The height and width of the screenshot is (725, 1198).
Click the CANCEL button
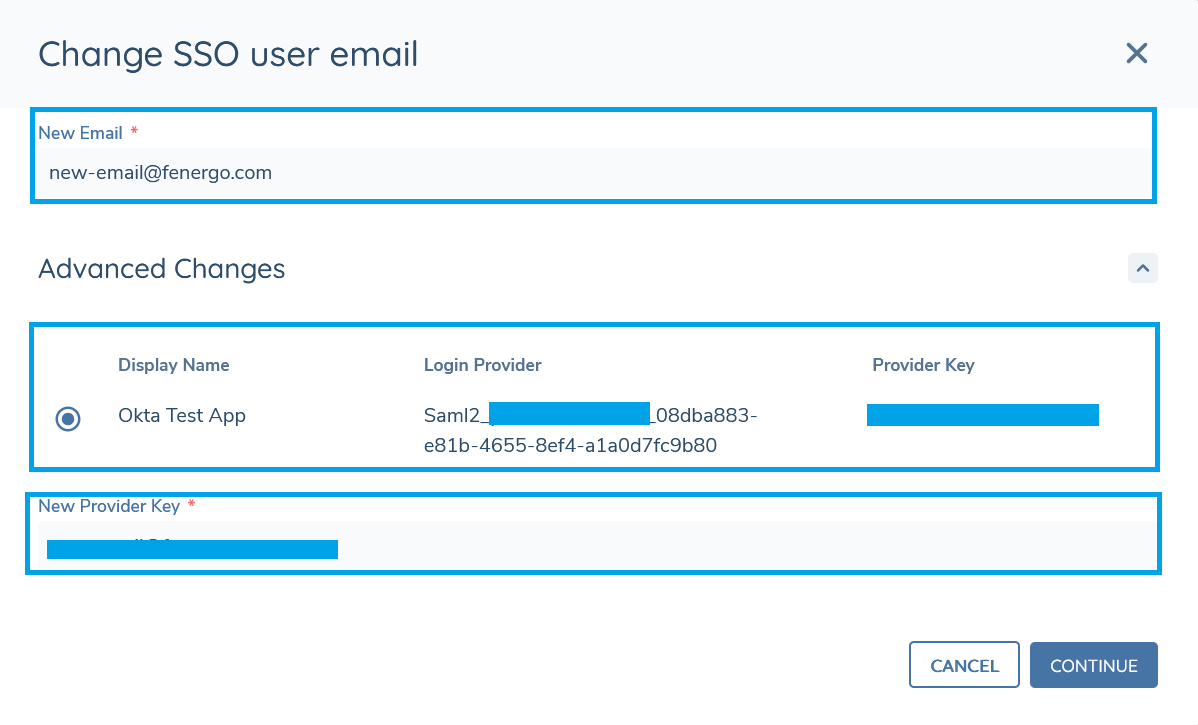click(x=964, y=665)
